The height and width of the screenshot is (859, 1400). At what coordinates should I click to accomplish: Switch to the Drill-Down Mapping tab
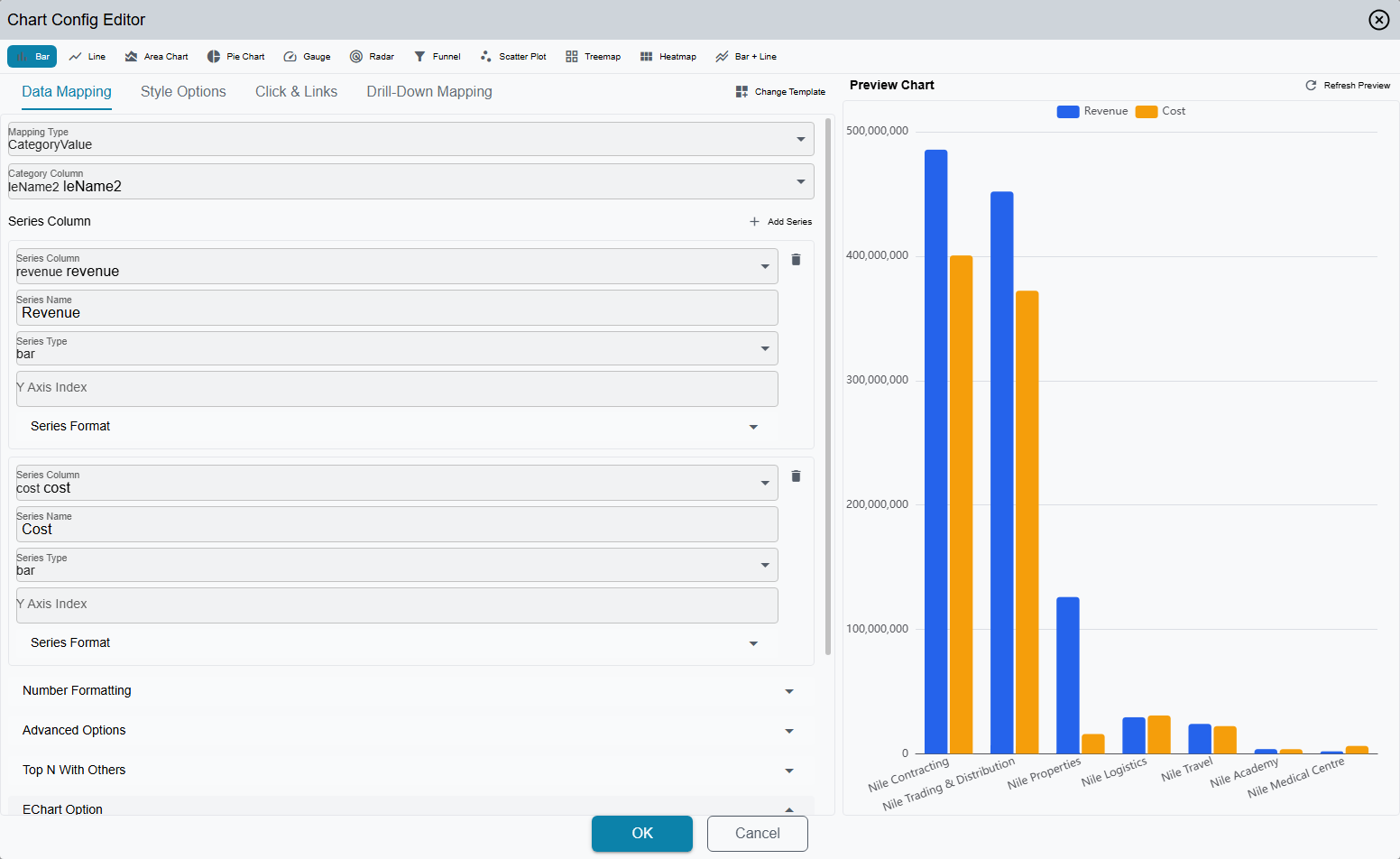429,92
